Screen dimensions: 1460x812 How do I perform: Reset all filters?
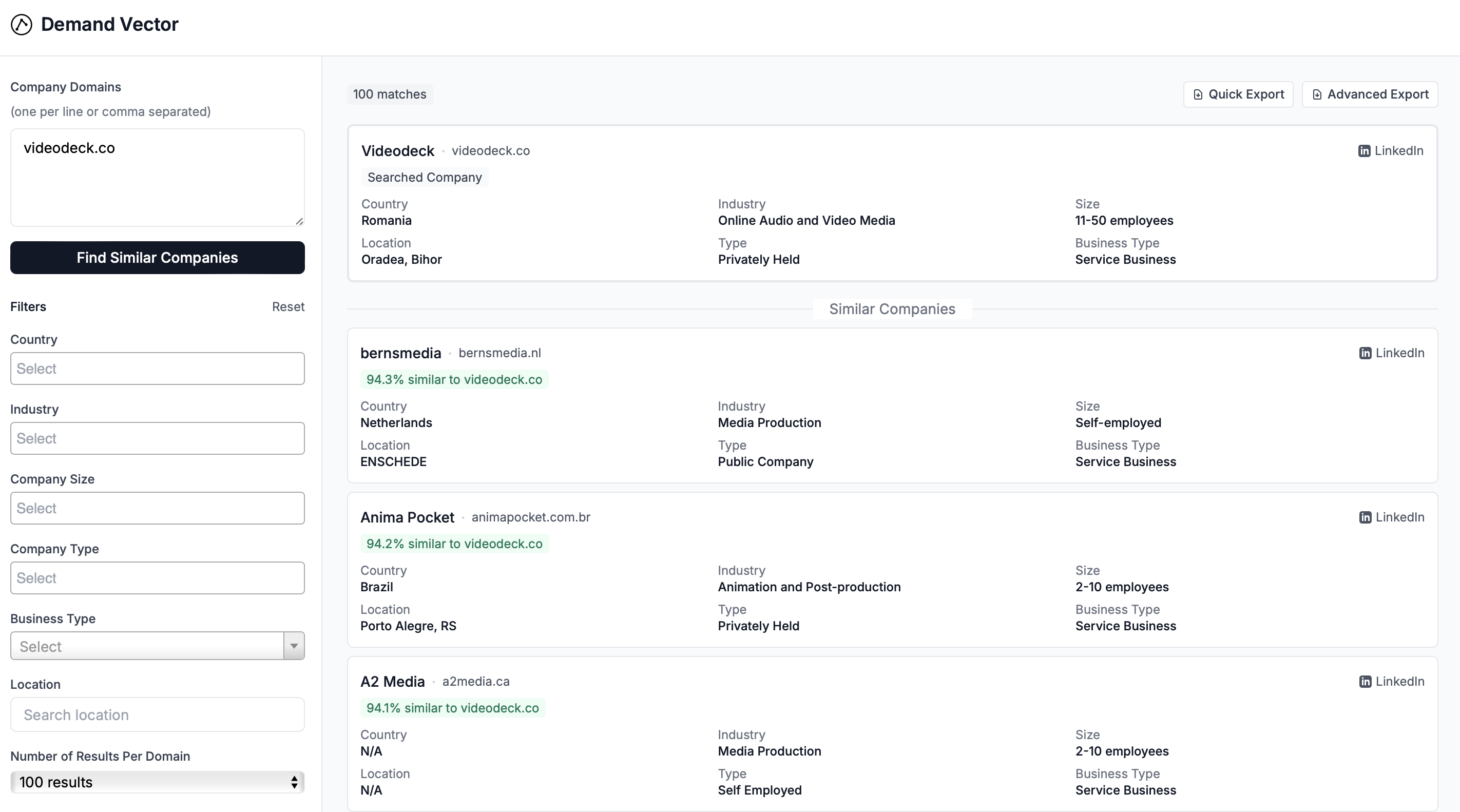tap(288, 306)
